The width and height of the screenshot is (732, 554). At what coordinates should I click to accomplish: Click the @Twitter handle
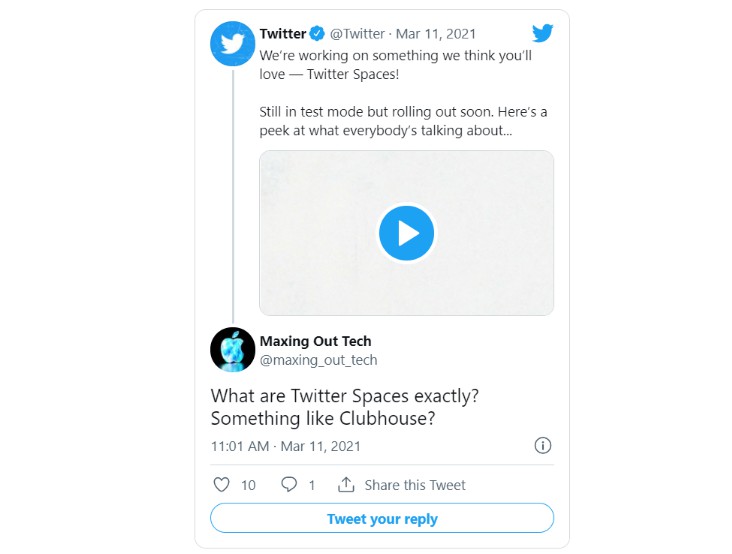tap(357, 34)
